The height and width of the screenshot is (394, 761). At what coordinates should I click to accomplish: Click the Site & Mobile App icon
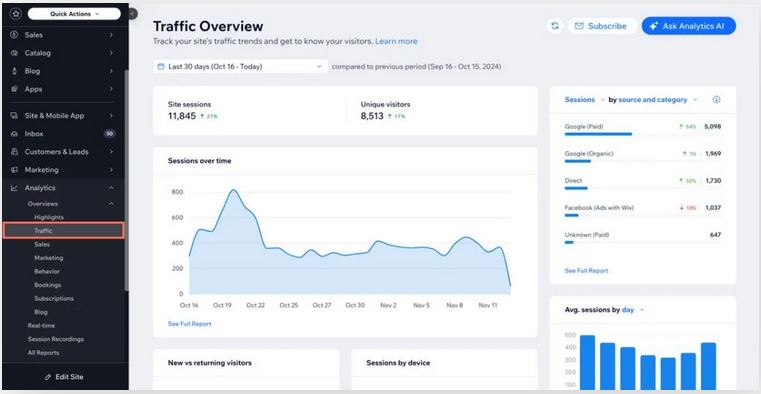point(14,115)
